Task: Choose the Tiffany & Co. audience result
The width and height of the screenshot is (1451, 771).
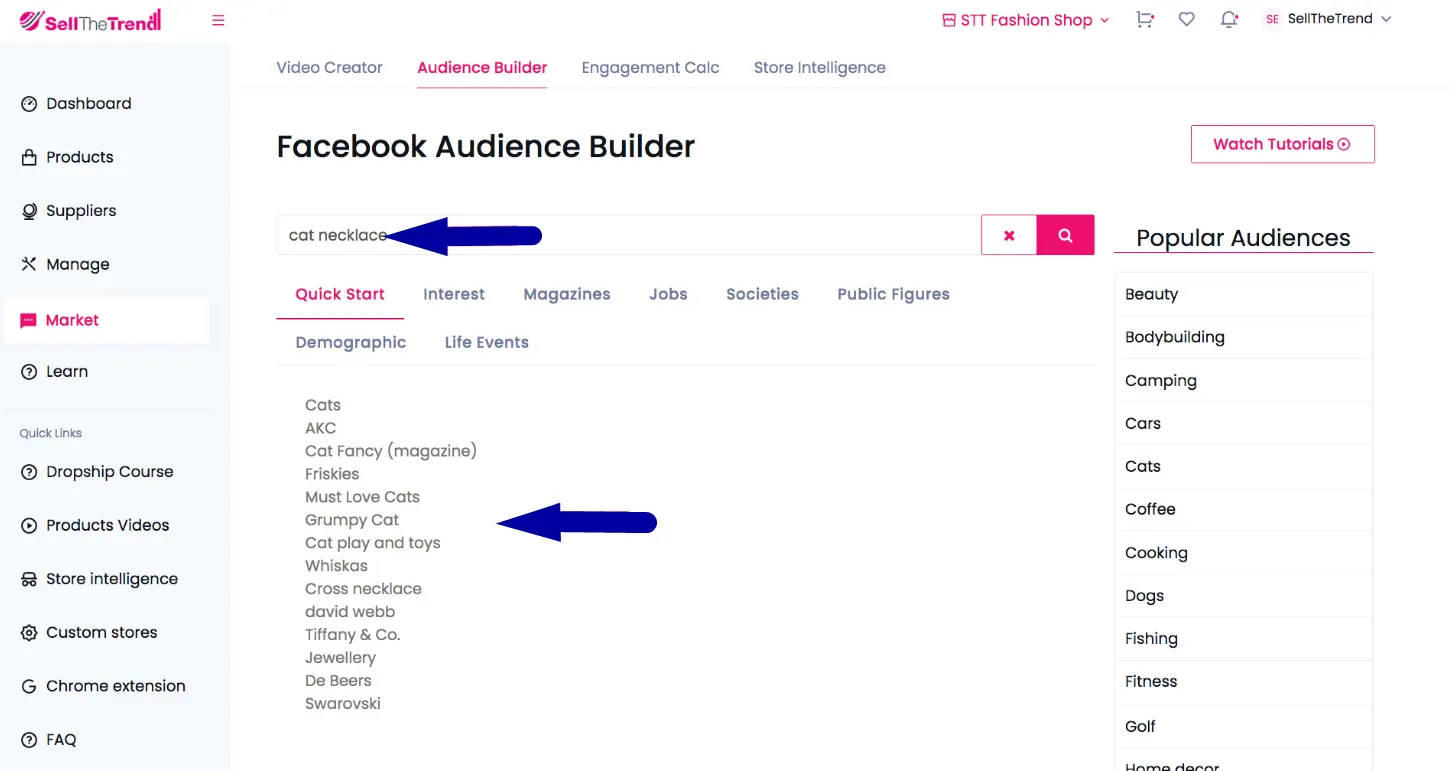Action: click(x=352, y=635)
